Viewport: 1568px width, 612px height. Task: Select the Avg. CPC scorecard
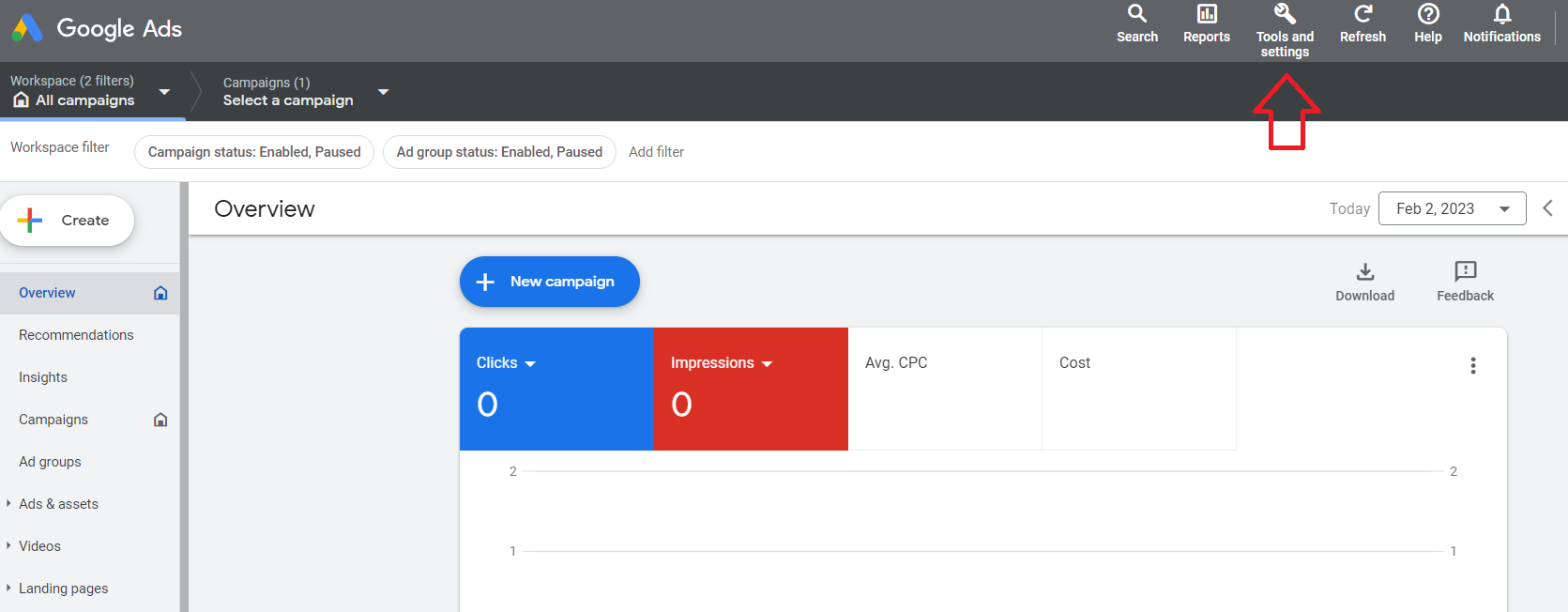(x=945, y=389)
